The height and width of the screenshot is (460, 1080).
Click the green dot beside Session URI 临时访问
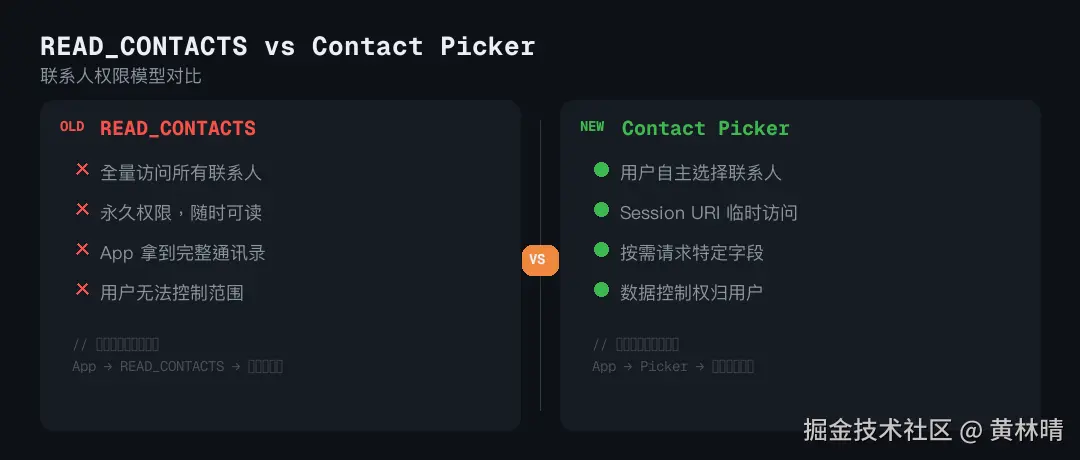click(x=601, y=210)
